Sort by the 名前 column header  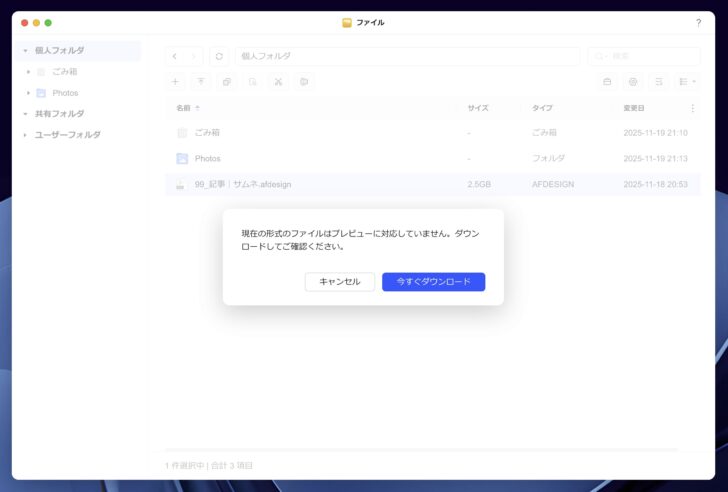click(183, 108)
